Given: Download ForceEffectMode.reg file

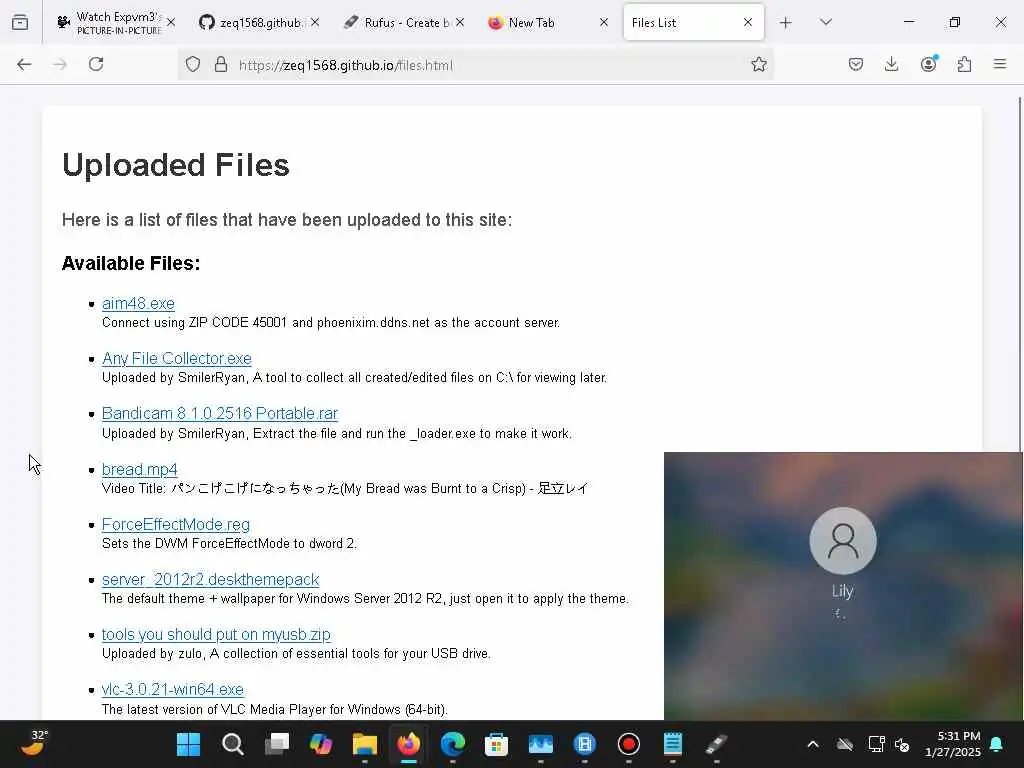Looking at the screenshot, I should coord(176,524).
